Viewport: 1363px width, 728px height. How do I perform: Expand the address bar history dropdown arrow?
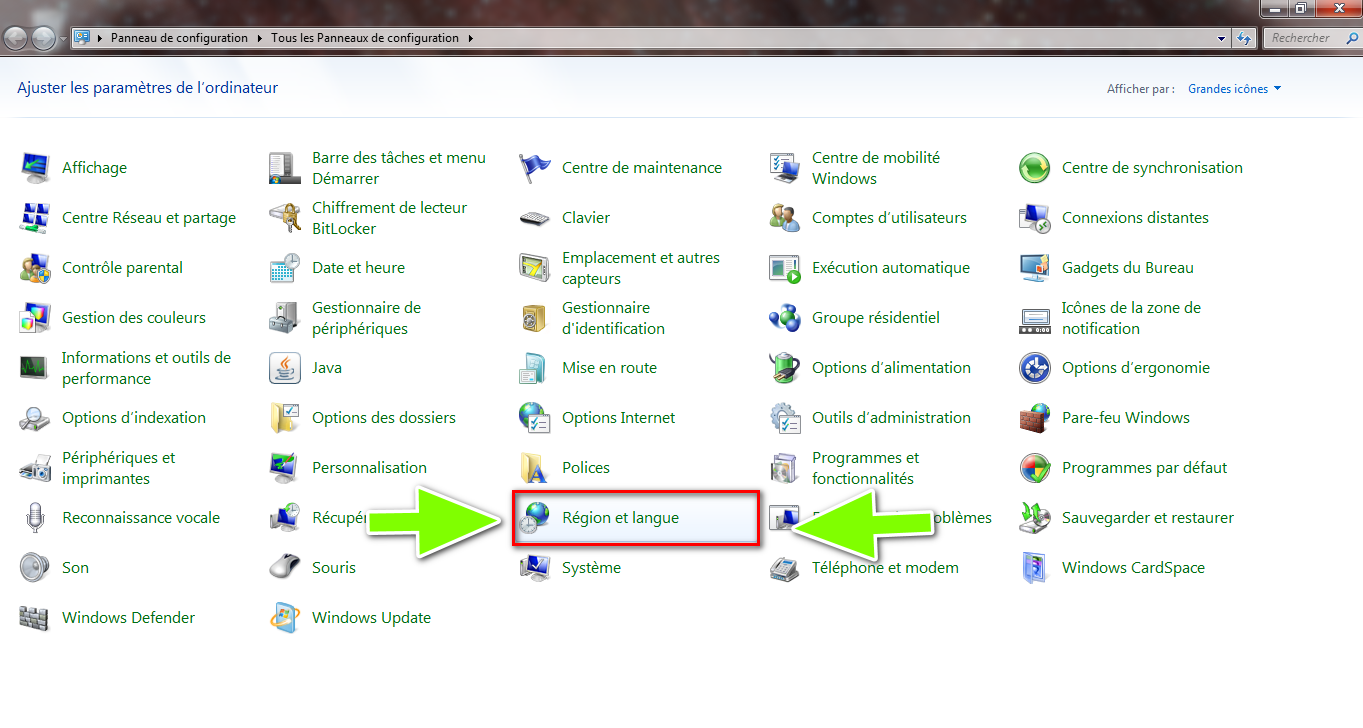point(1222,38)
